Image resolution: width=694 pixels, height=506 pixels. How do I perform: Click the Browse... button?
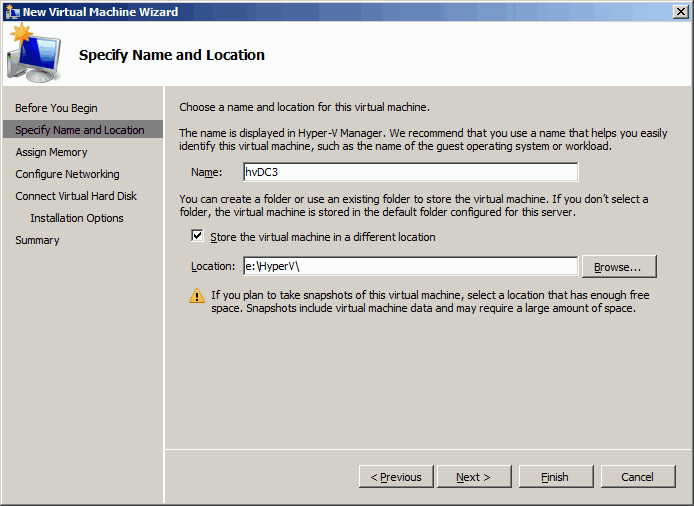619,267
